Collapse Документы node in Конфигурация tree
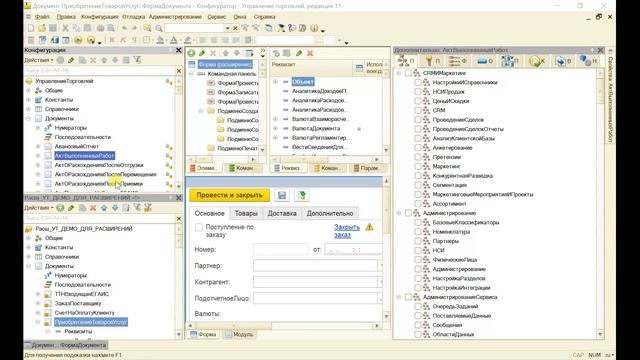 pyautogui.click(x=29, y=118)
